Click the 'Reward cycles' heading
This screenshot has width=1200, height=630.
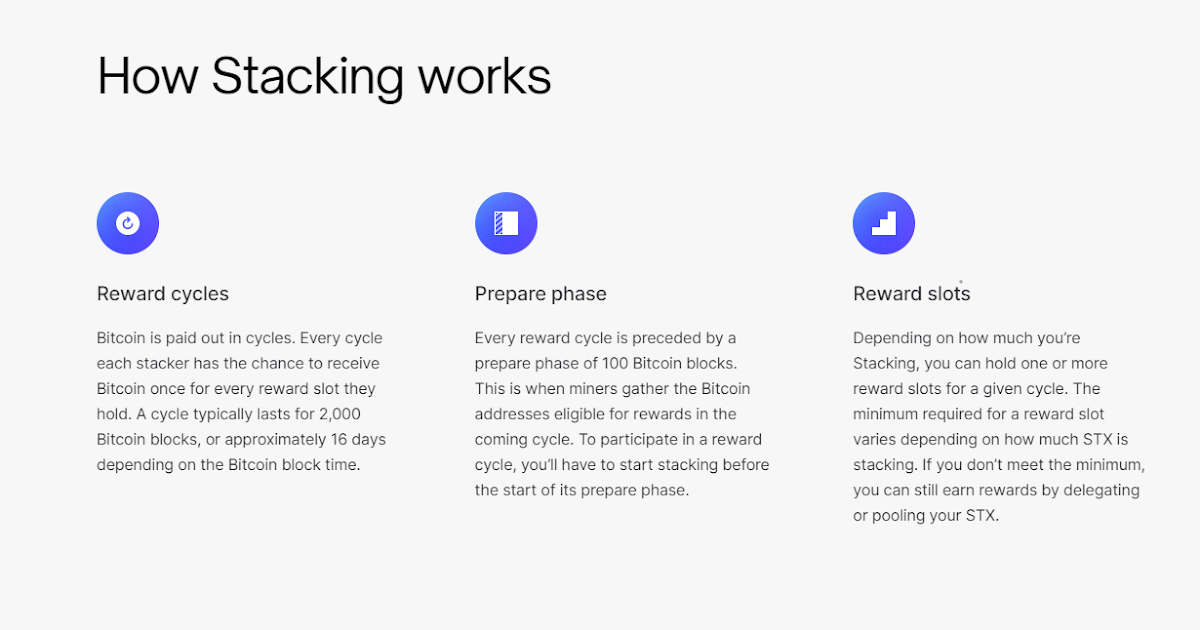163,294
